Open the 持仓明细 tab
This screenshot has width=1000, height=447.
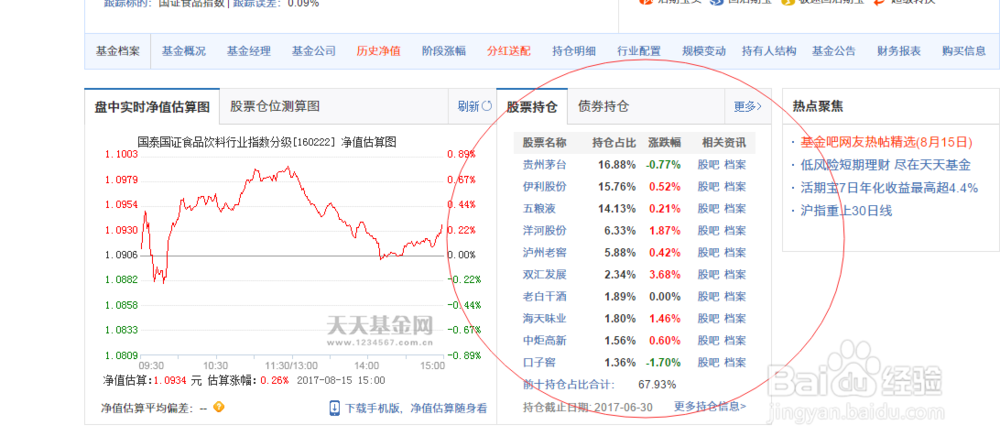pos(574,52)
